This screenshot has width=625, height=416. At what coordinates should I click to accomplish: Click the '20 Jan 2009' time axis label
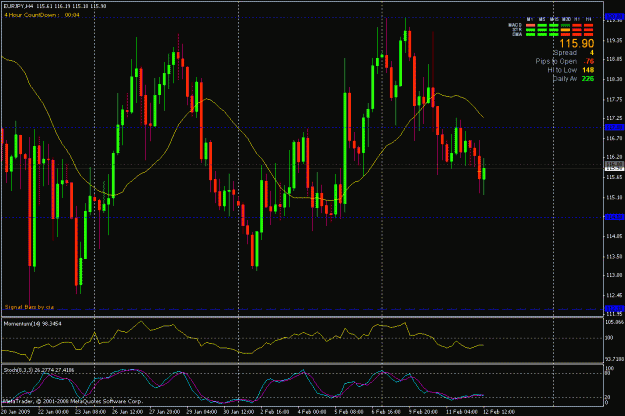[15, 412]
